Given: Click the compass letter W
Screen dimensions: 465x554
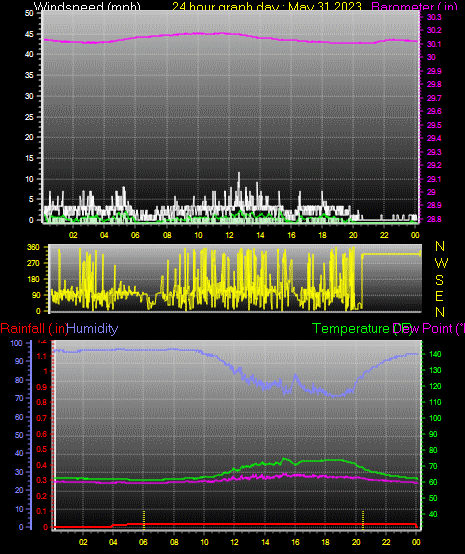Looking at the screenshot, I should pyautogui.click(x=441, y=263).
